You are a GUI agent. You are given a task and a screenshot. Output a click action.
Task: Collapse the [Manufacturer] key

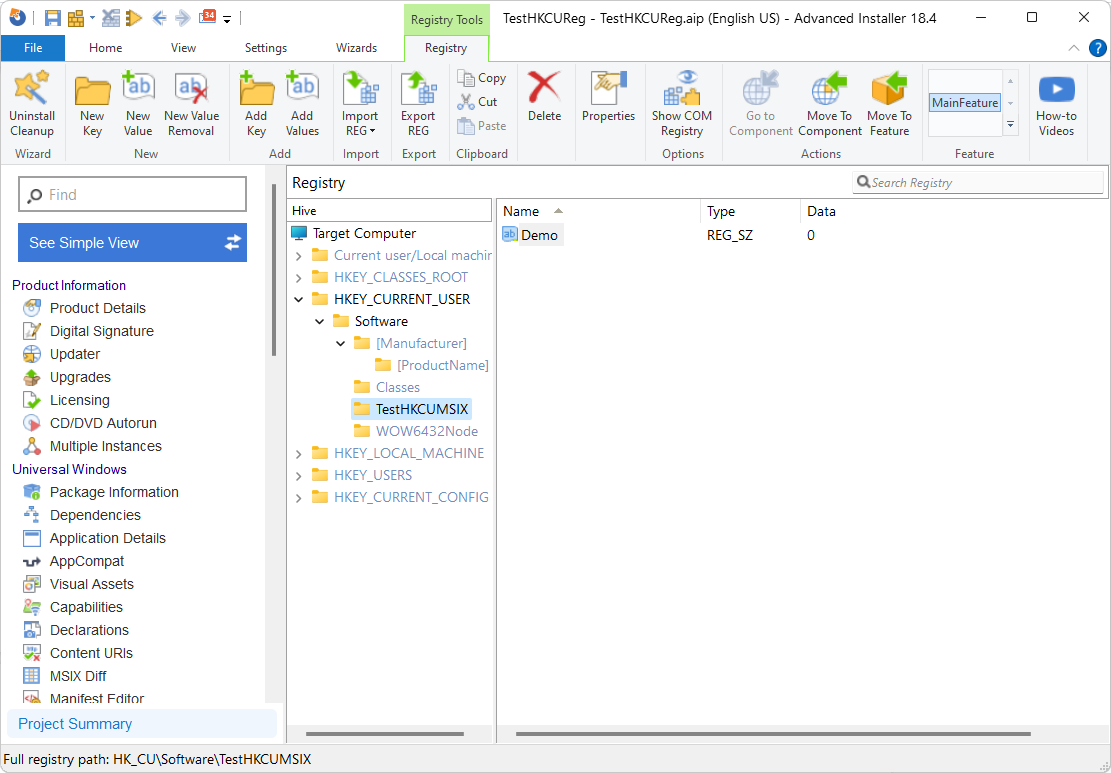[x=341, y=344]
